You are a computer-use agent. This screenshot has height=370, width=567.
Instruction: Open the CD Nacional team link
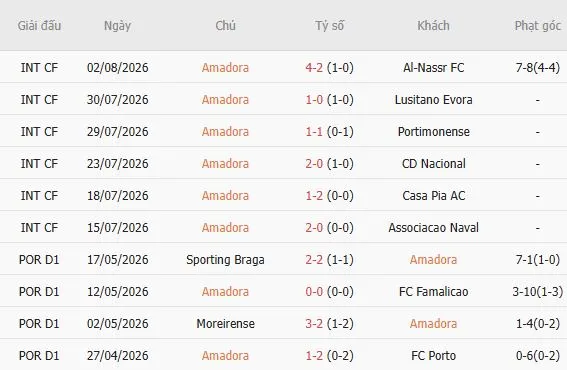(433, 163)
